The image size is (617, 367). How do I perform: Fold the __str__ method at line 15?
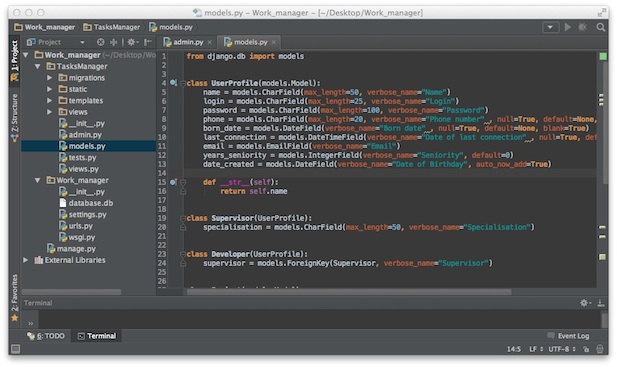click(x=183, y=183)
